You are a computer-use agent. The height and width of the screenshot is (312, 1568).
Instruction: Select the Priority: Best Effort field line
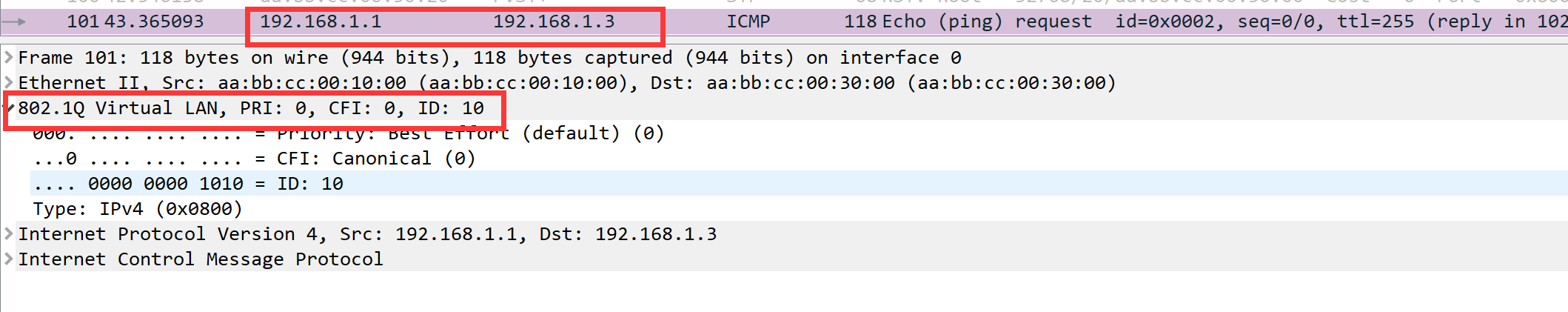[349, 133]
